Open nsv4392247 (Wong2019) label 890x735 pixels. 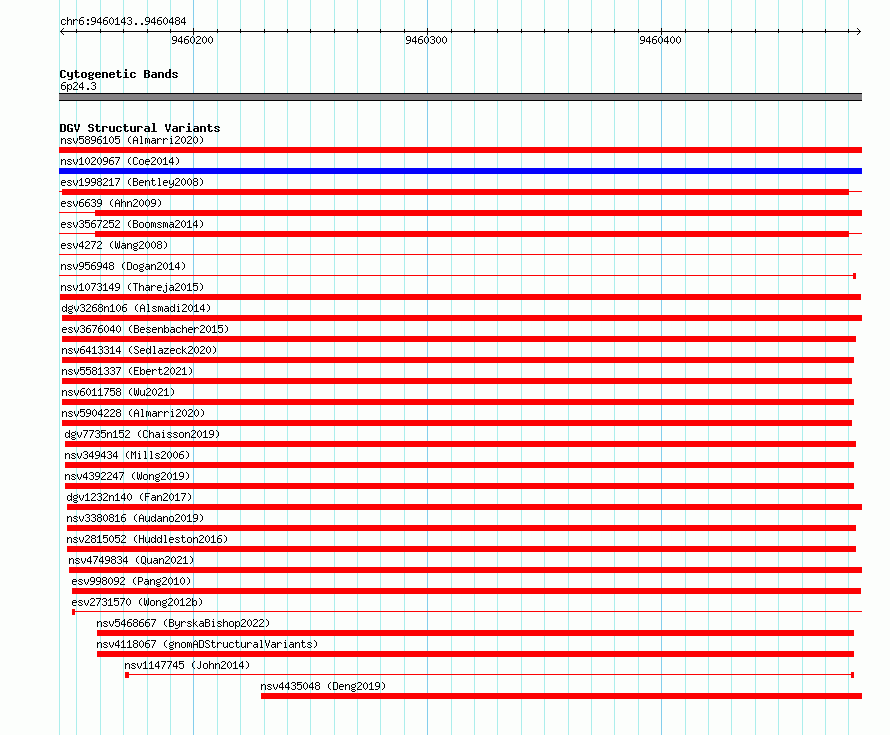click(127, 476)
